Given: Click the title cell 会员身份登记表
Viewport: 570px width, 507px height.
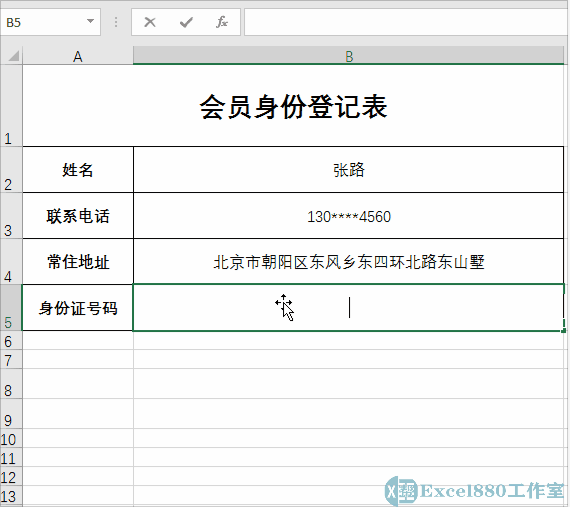Looking at the screenshot, I should coord(293,106).
